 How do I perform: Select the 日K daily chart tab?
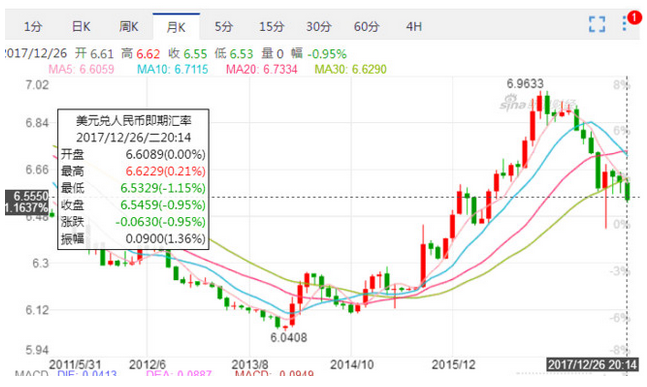coord(81,27)
